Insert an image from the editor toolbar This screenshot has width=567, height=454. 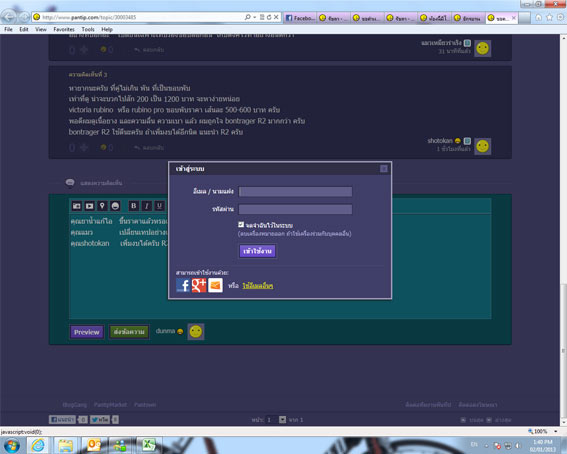click(77, 206)
